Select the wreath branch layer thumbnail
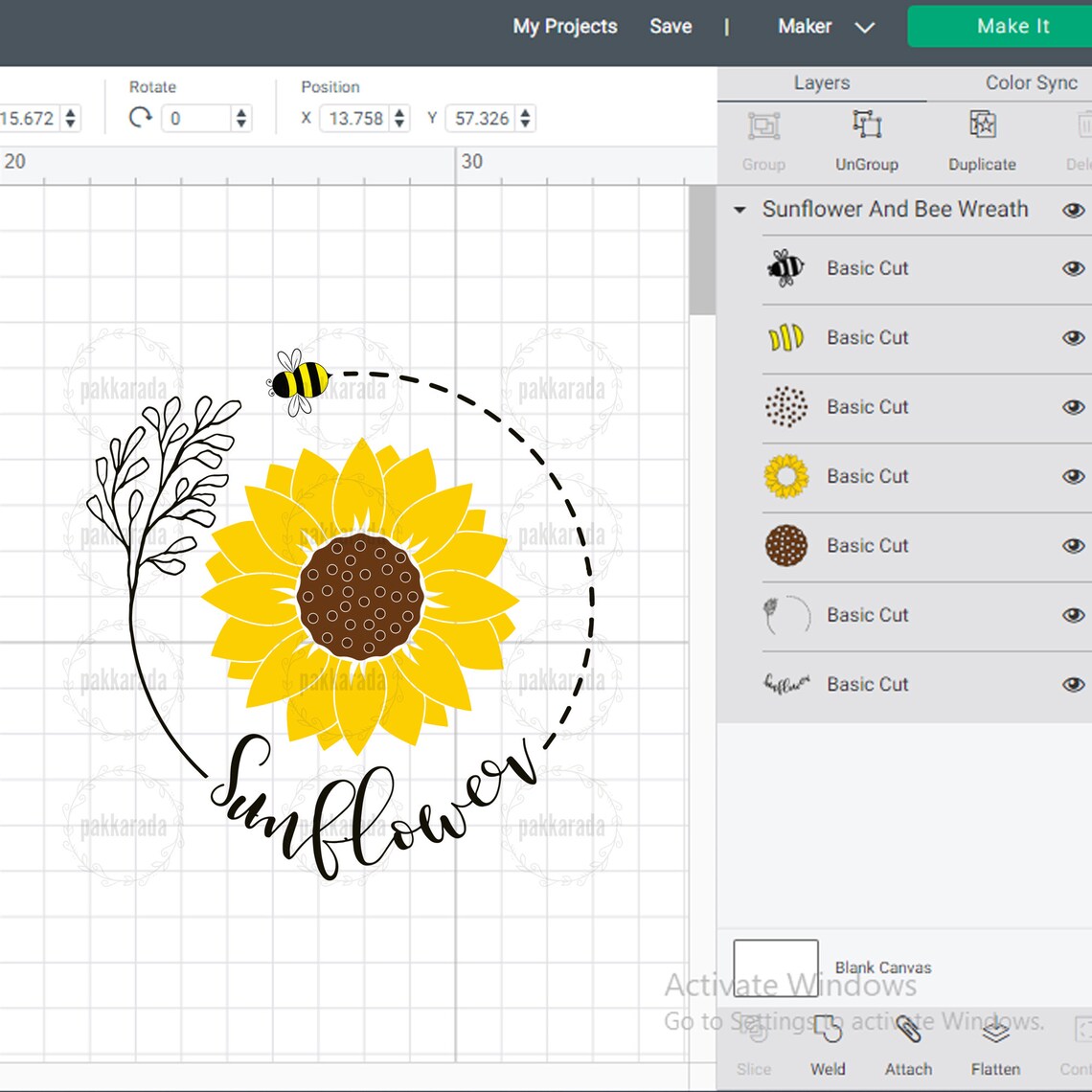This screenshot has width=1092, height=1092. [787, 615]
